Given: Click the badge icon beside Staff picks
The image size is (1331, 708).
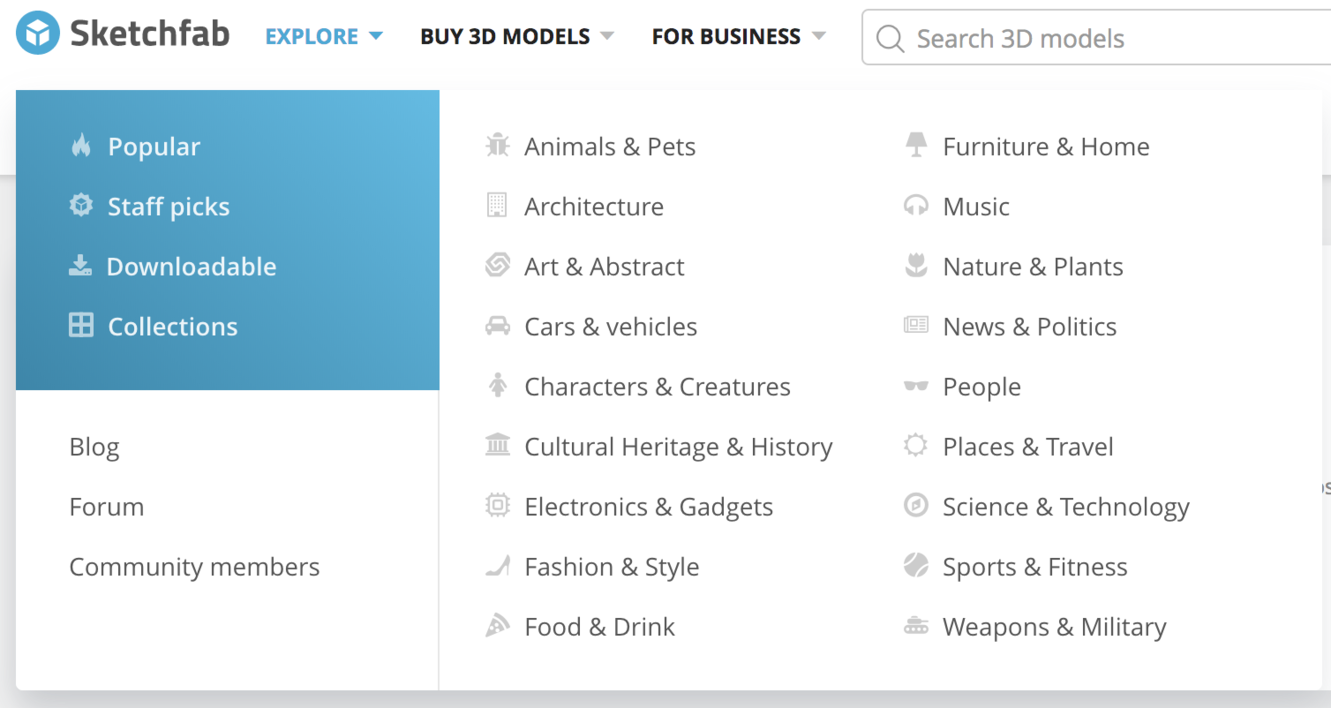Looking at the screenshot, I should 81,206.
